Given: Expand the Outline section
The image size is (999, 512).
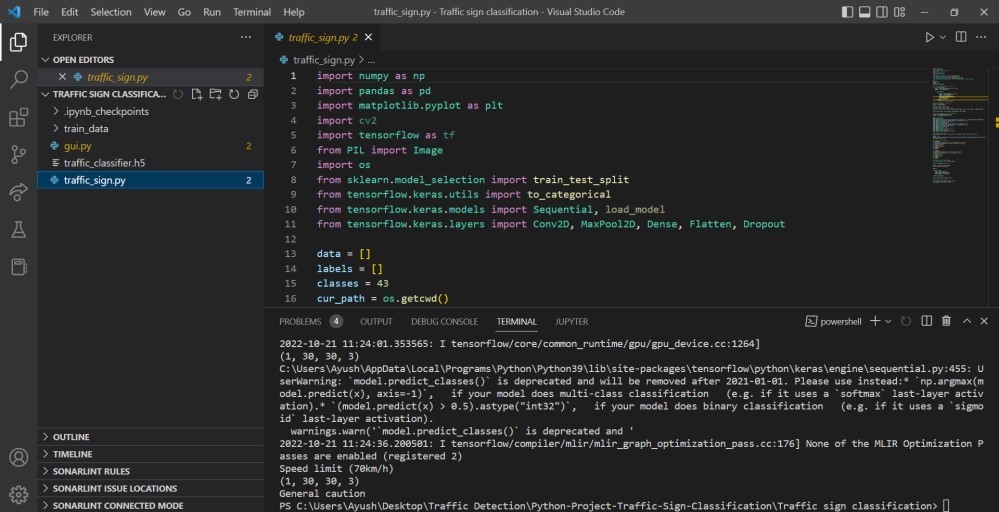Looking at the screenshot, I should click(151, 437).
